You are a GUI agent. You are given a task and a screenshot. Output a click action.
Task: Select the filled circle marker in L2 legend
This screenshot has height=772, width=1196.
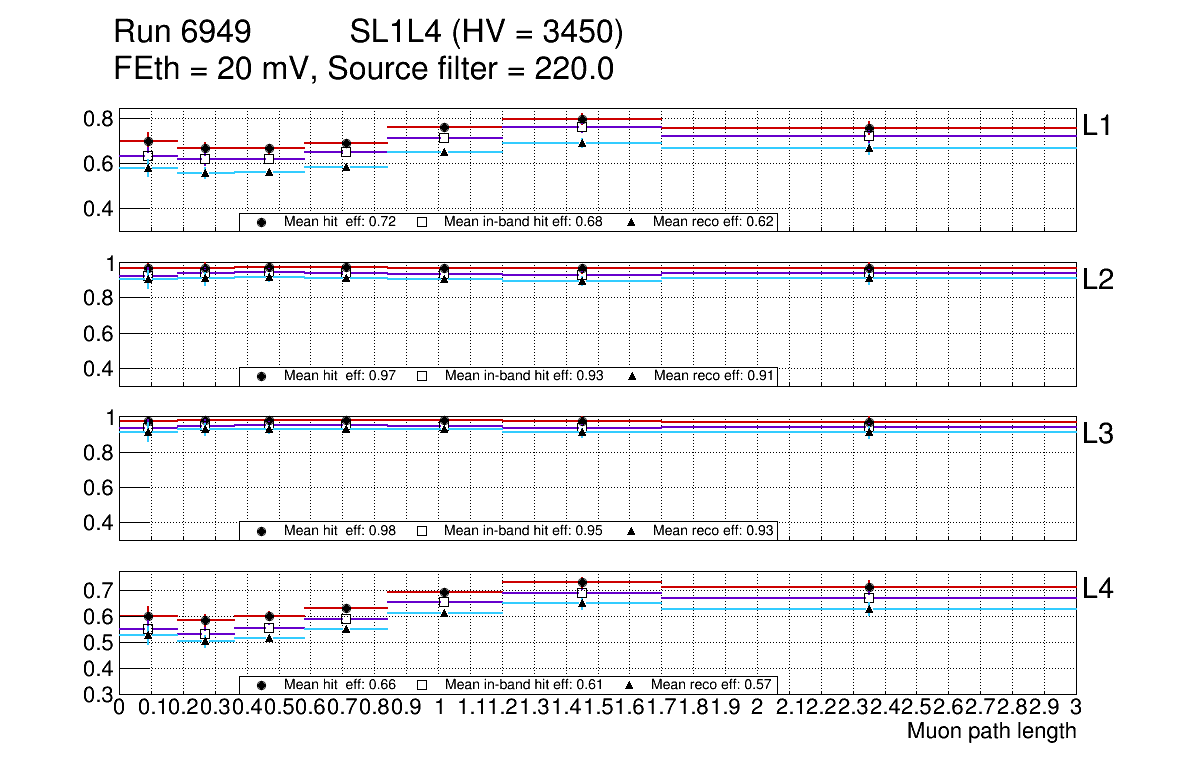point(262,376)
